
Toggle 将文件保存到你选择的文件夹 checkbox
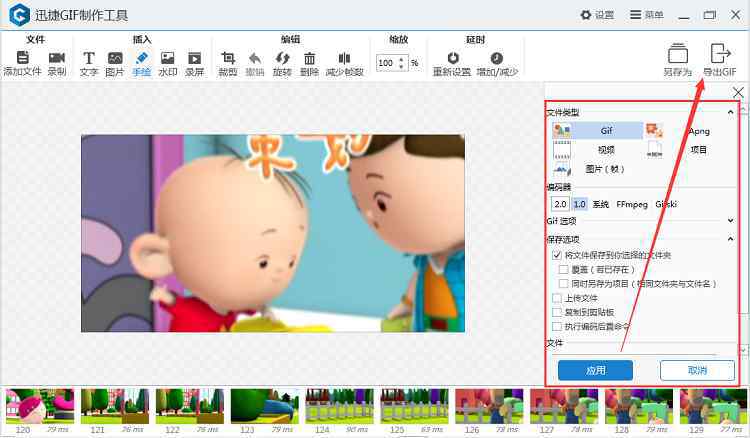557,255
